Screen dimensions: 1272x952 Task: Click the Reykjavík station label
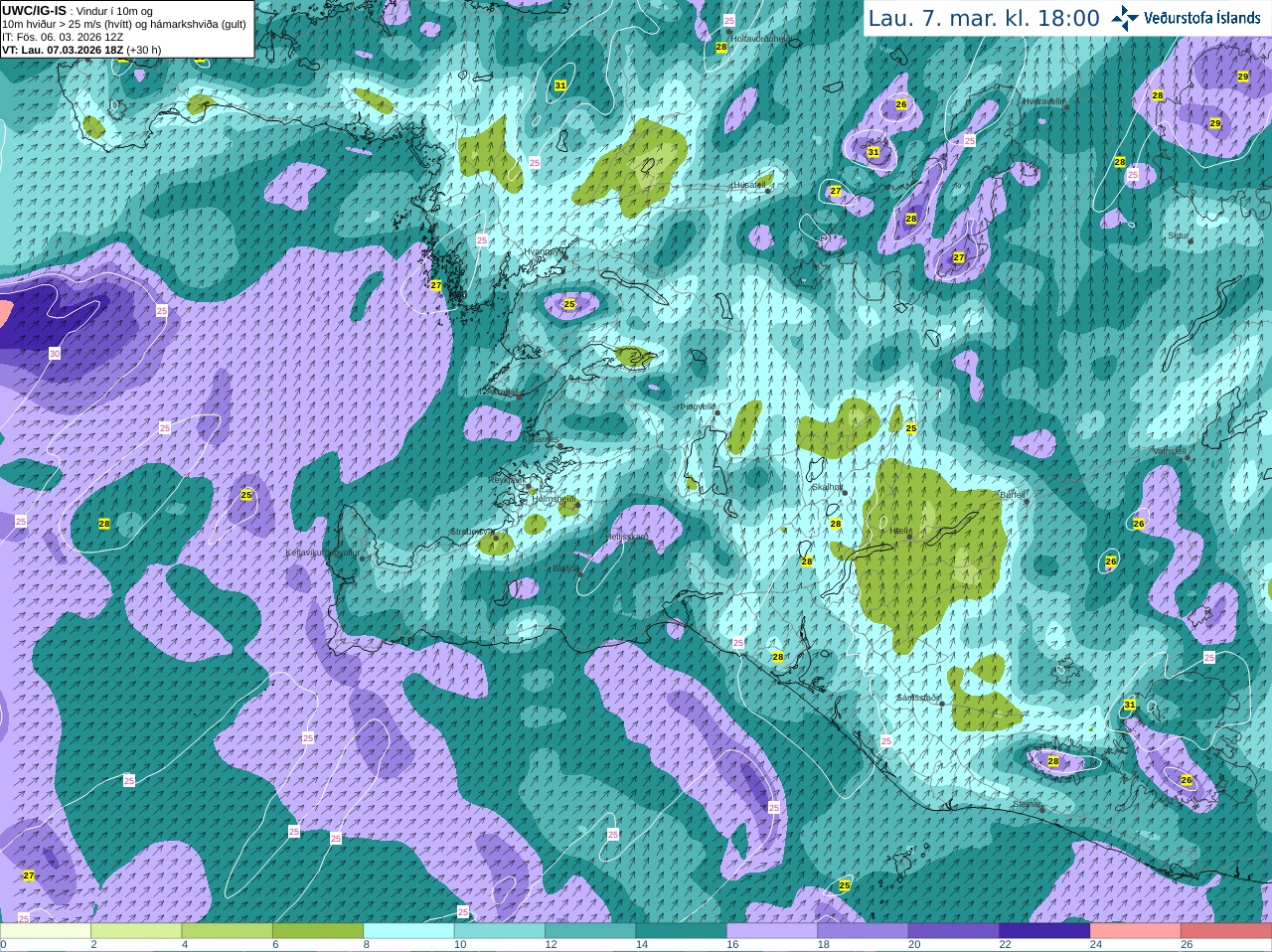(506, 480)
